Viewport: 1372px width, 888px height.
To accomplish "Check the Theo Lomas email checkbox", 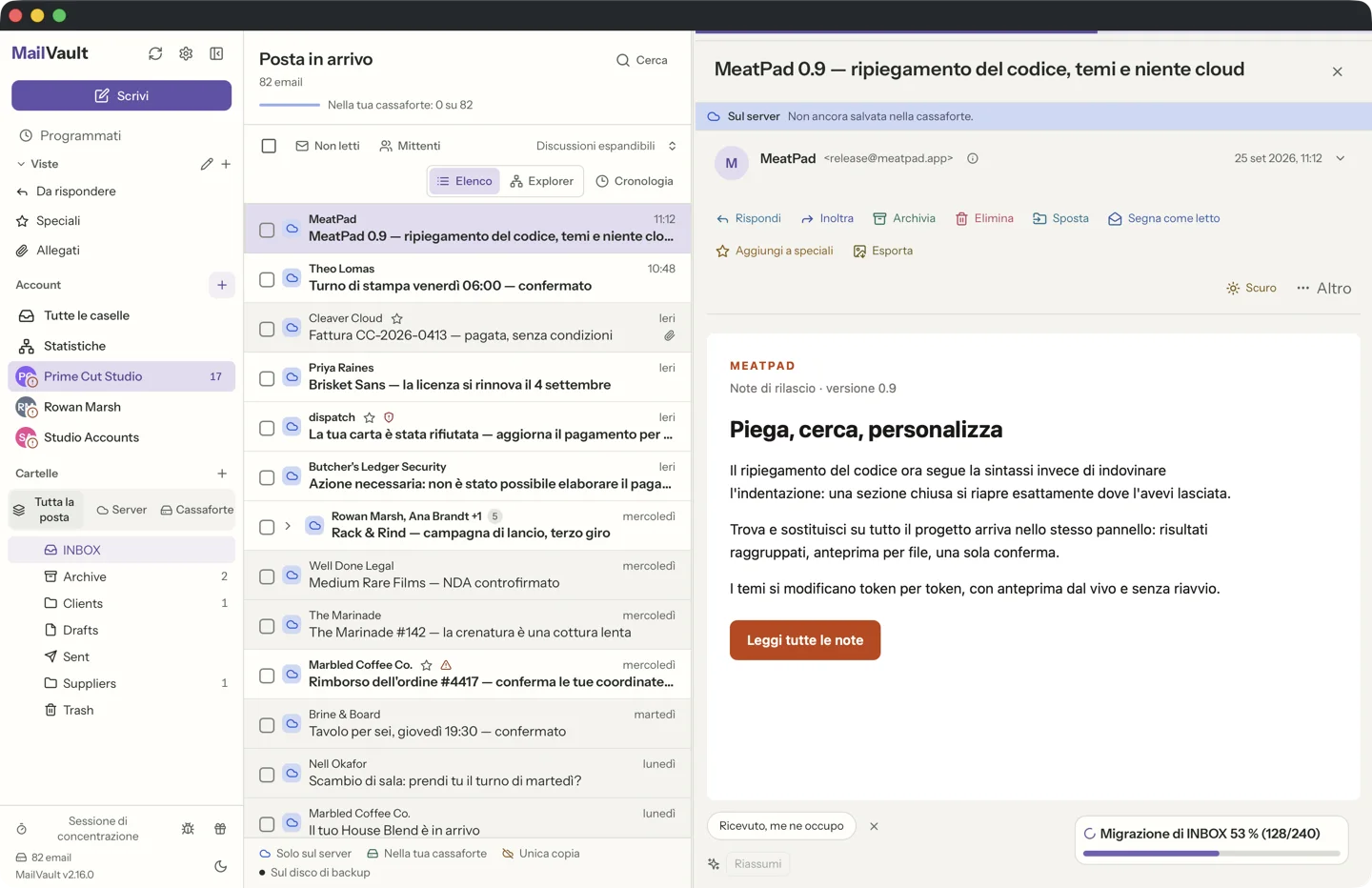I will coord(267,279).
